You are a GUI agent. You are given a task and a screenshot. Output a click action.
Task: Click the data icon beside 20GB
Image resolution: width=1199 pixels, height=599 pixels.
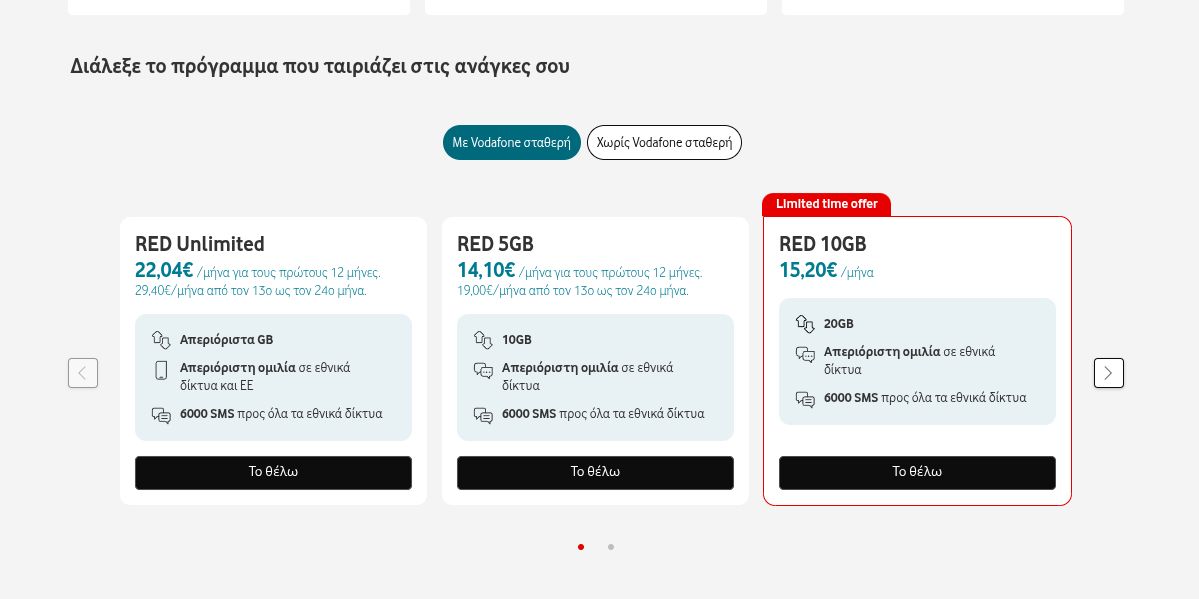point(805,324)
